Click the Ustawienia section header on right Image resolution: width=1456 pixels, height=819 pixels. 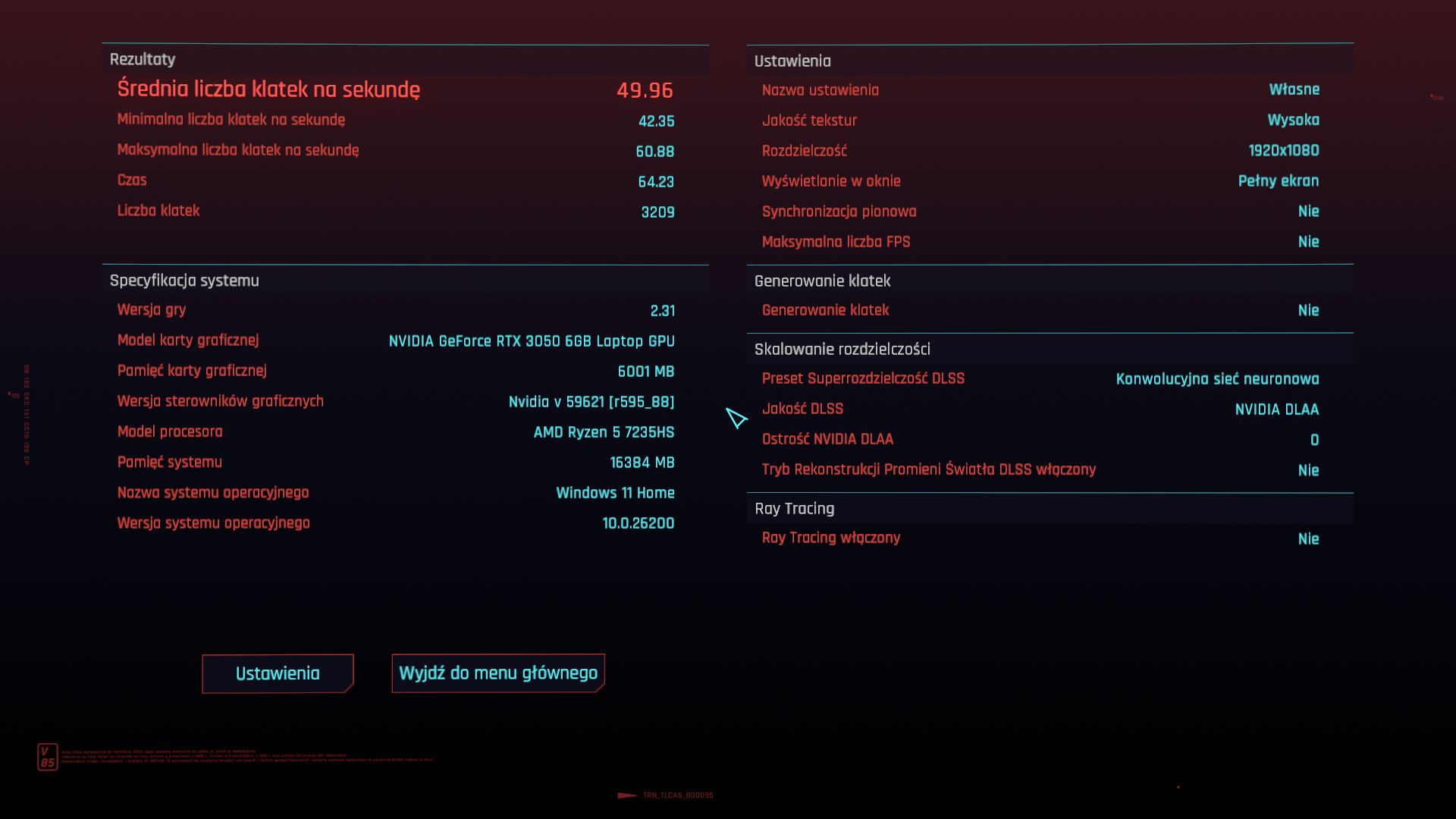click(792, 61)
